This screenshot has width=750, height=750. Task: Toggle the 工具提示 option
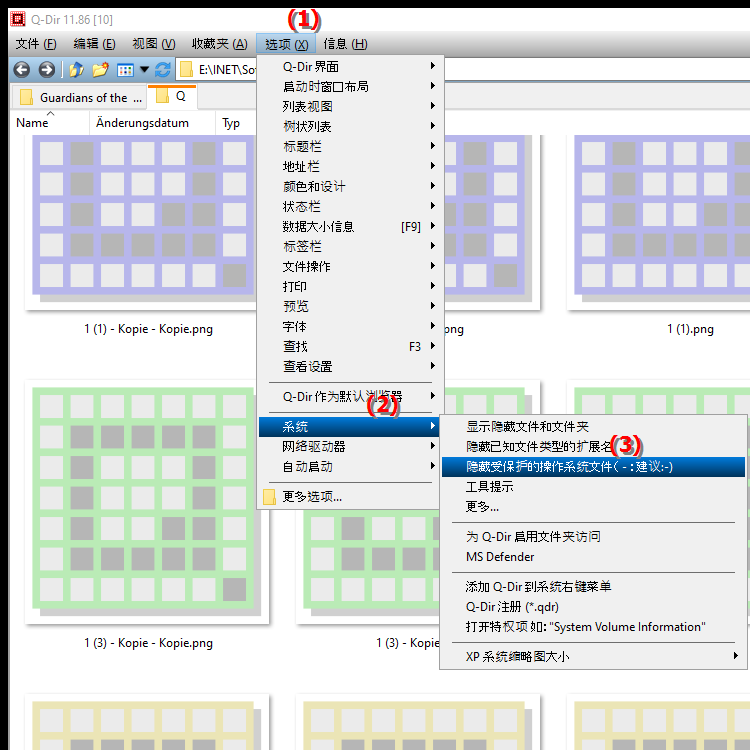coord(593,486)
